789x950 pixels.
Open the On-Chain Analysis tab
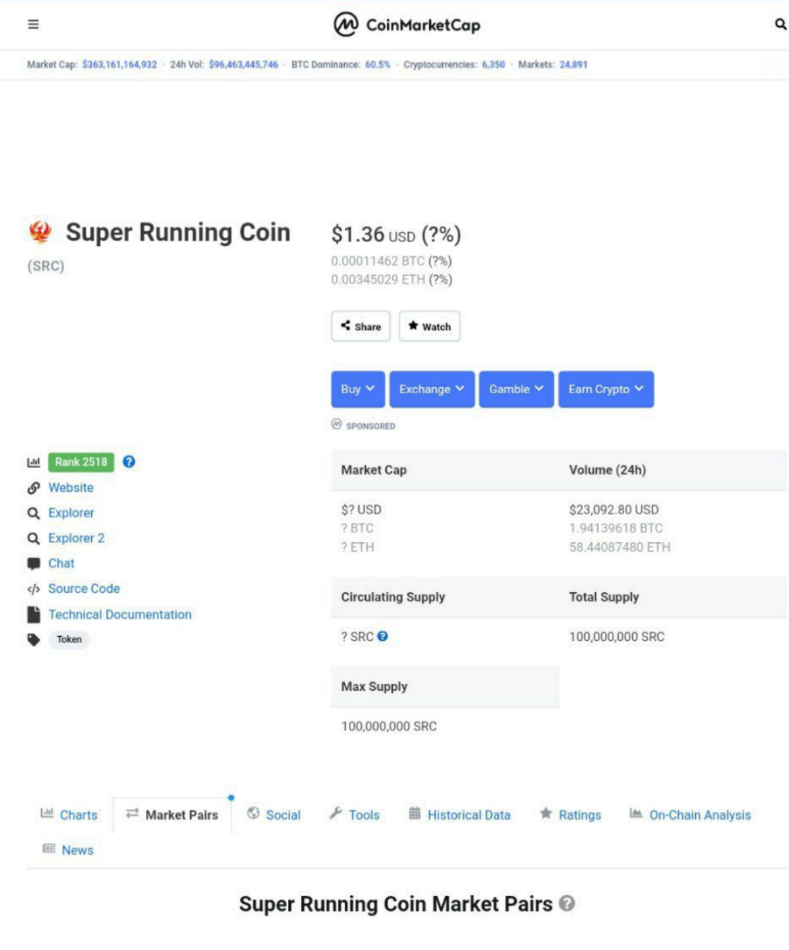coord(690,815)
